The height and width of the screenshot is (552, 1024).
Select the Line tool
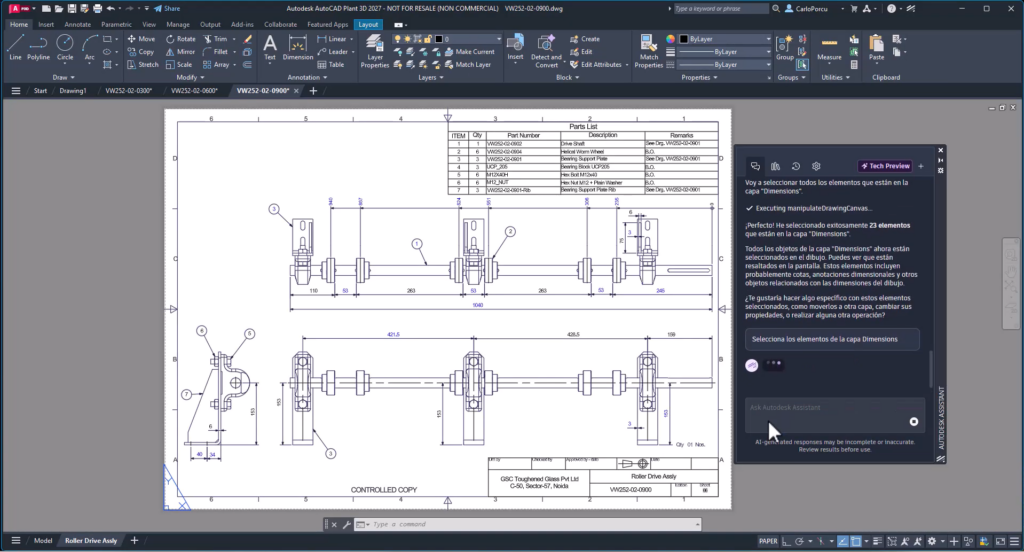click(16, 48)
